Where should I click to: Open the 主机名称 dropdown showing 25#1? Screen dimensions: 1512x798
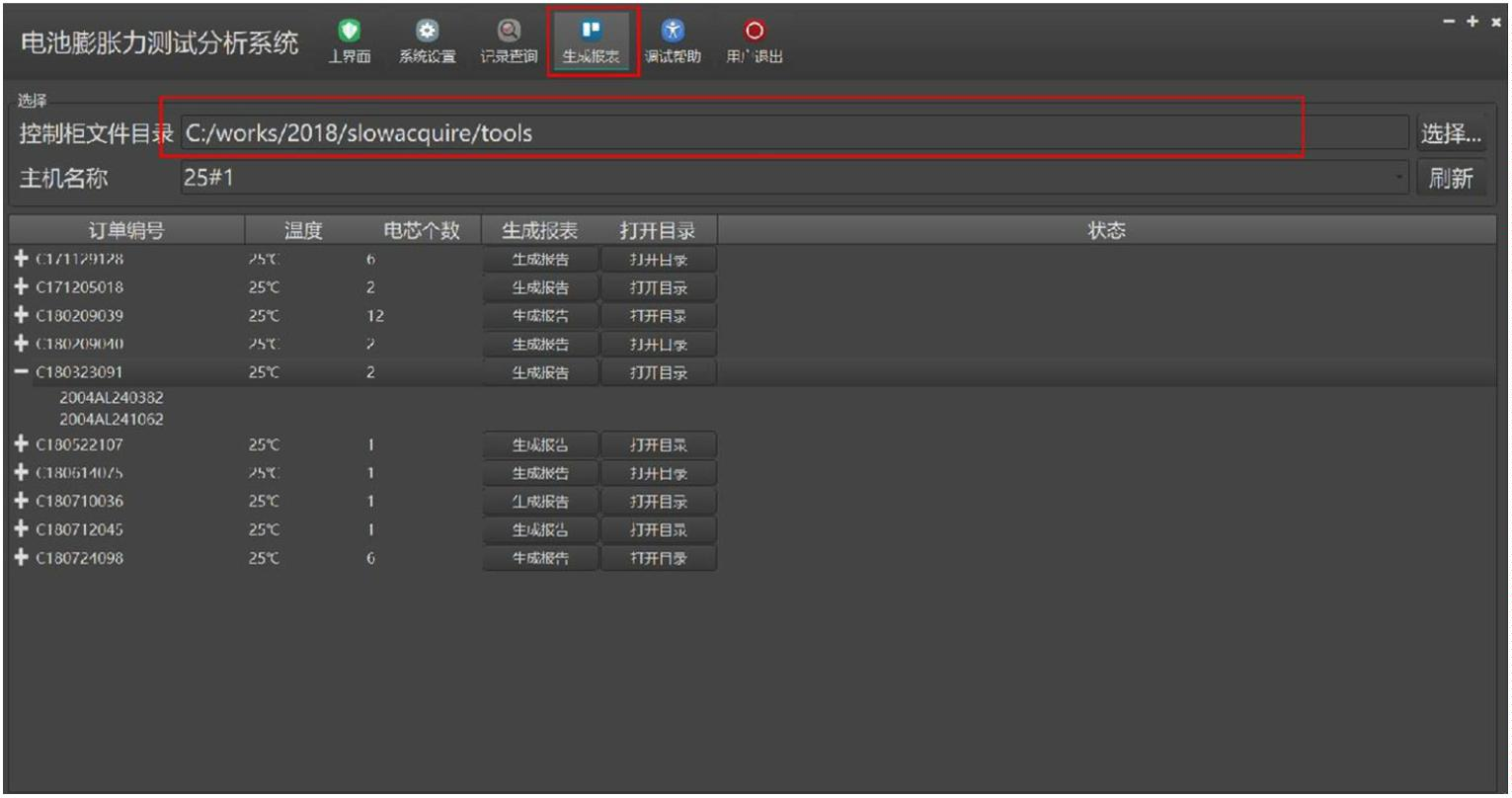pyautogui.click(x=794, y=179)
